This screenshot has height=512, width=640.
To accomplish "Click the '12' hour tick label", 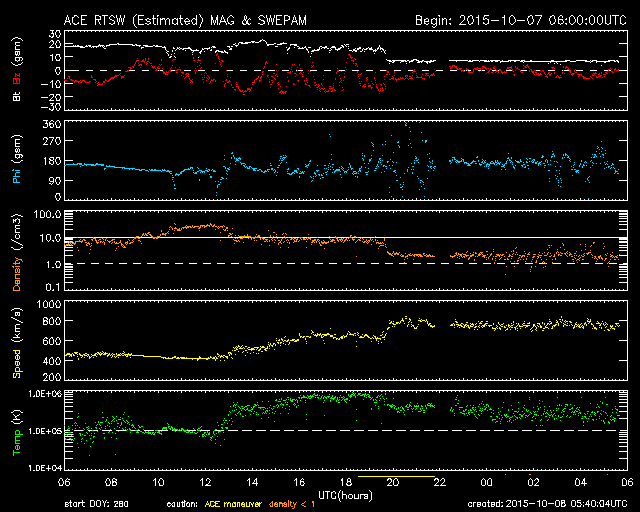I will (x=205, y=483).
